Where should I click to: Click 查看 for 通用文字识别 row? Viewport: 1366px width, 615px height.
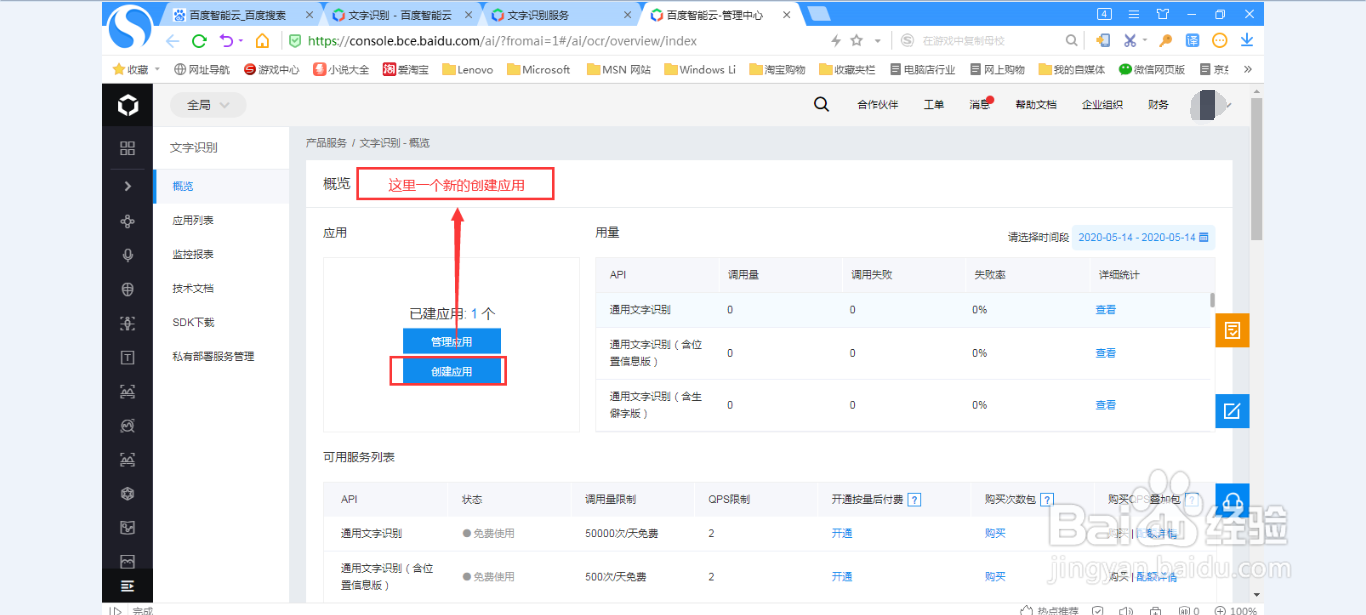tap(1105, 310)
